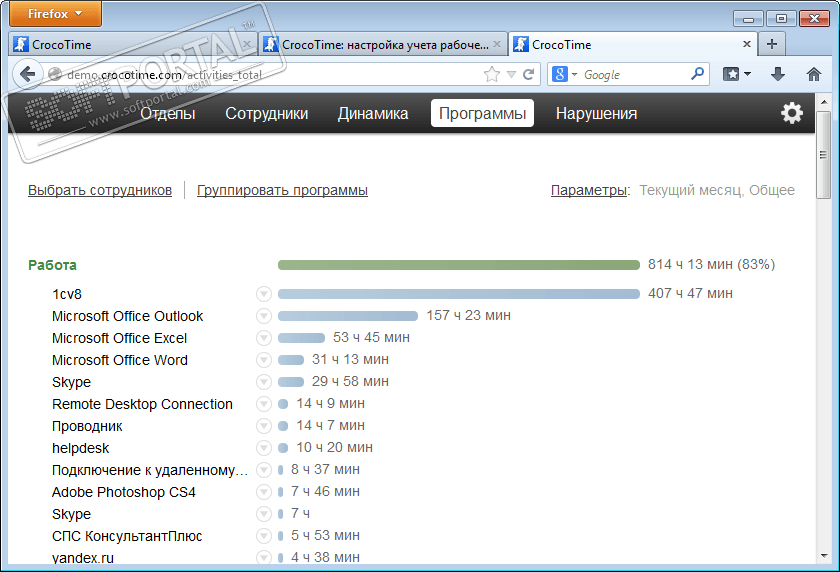Bookmark this page with the star icon
This screenshot has height=572, width=840.
(x=491, y=74)
